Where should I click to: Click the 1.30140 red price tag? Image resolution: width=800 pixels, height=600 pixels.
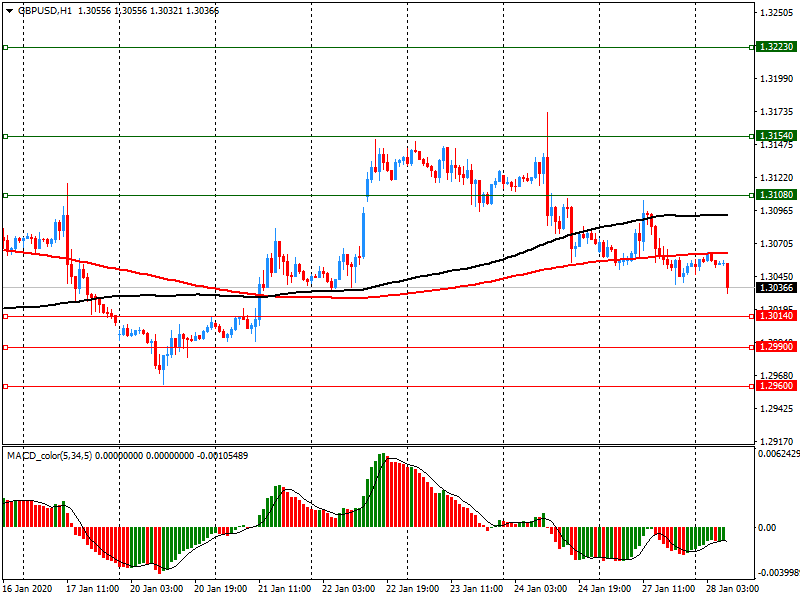776,316
